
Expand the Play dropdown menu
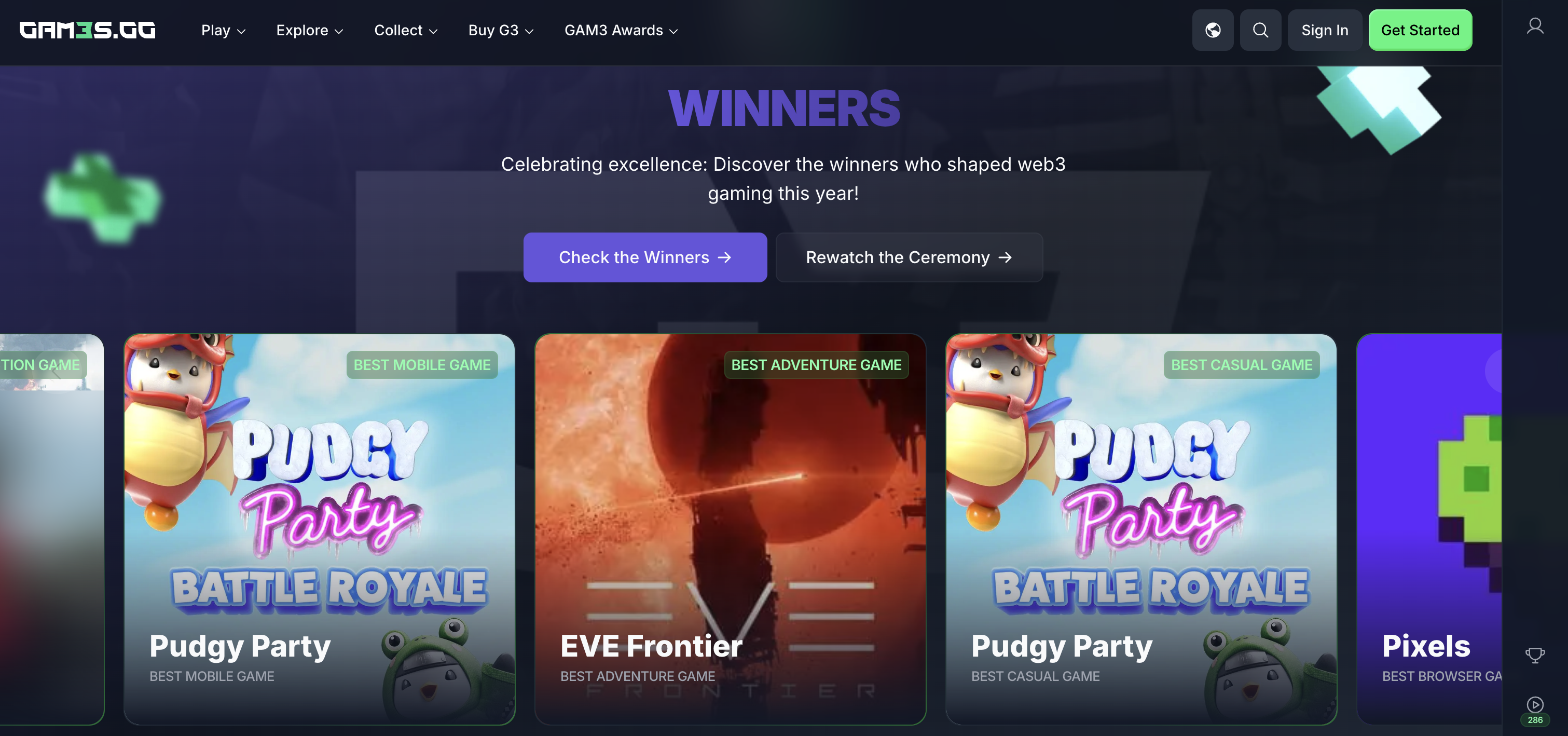(223, 31)
